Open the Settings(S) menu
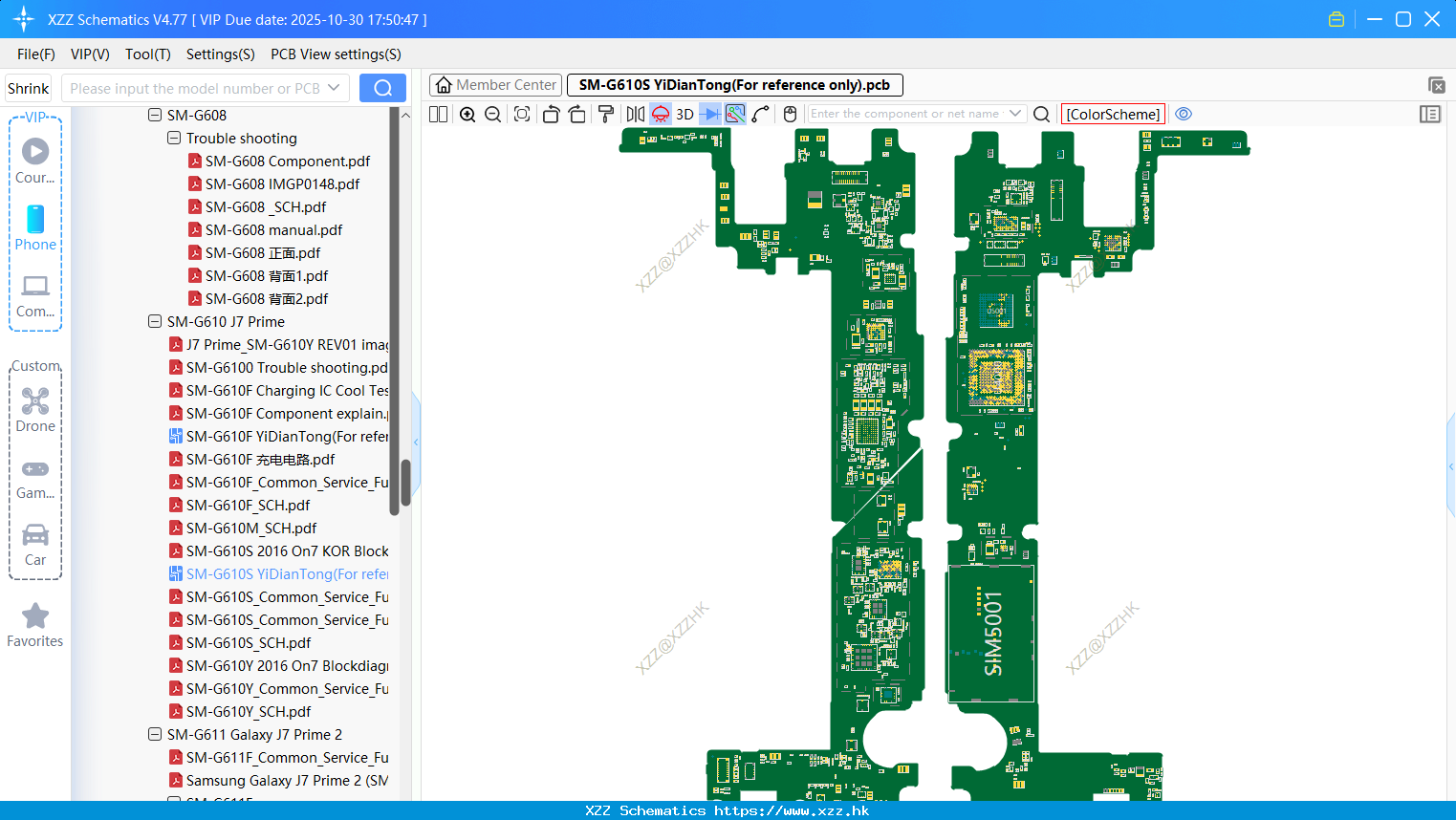 (x=221, y=54)
